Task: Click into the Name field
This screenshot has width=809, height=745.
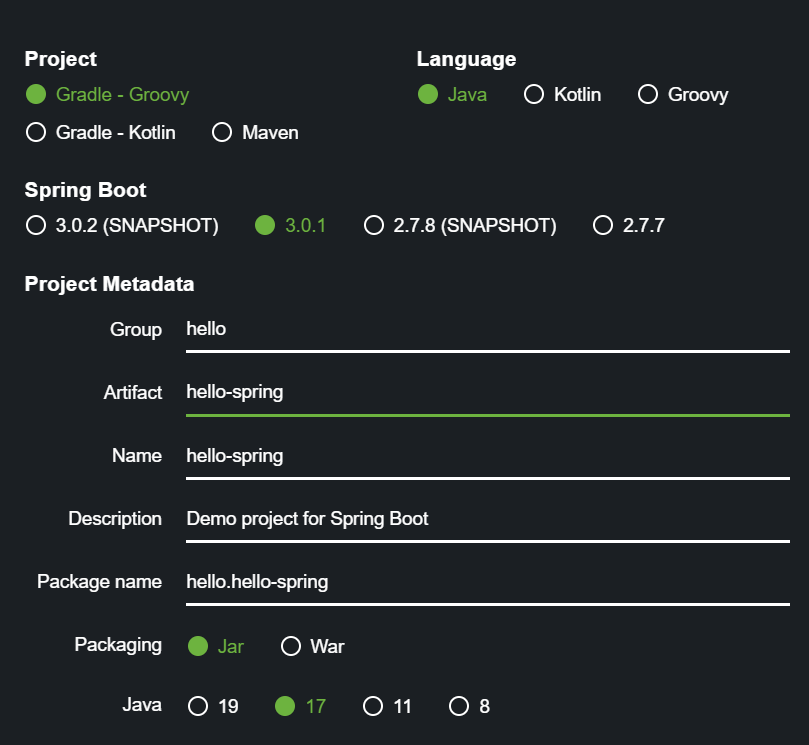Action: 487,456
